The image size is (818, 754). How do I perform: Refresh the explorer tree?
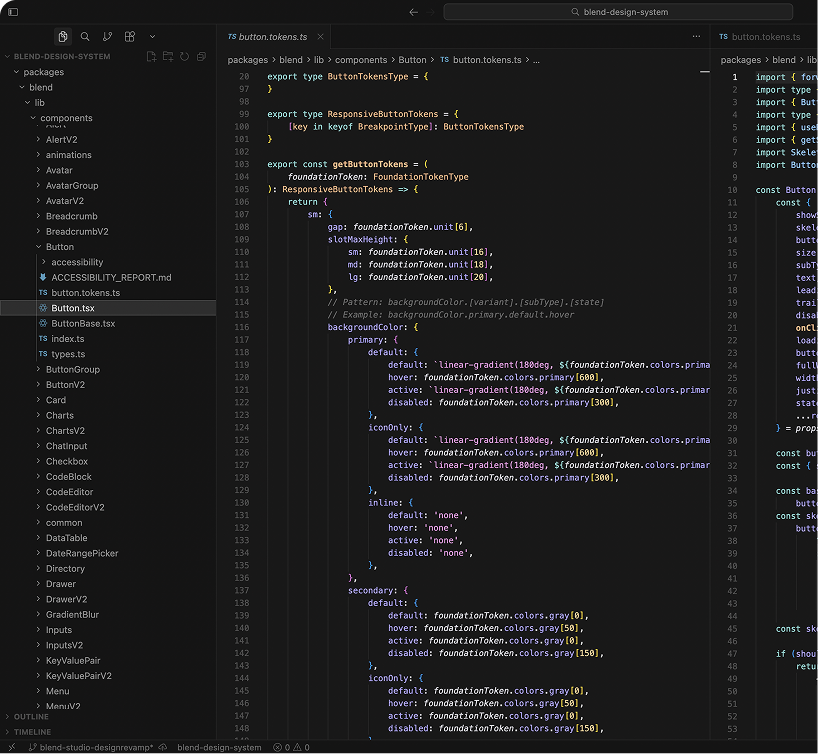pyautogui.click(x=185, y=56)
